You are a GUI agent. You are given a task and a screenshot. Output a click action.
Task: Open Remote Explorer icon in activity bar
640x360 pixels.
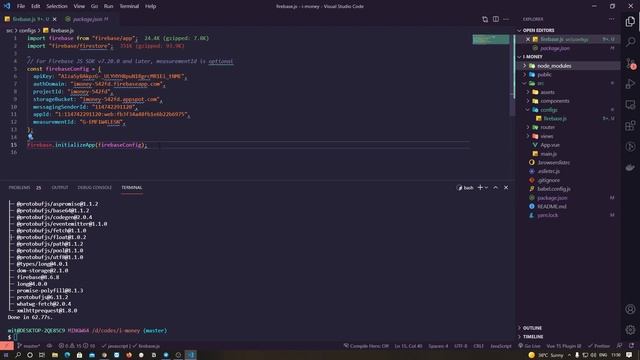point(630,105)
